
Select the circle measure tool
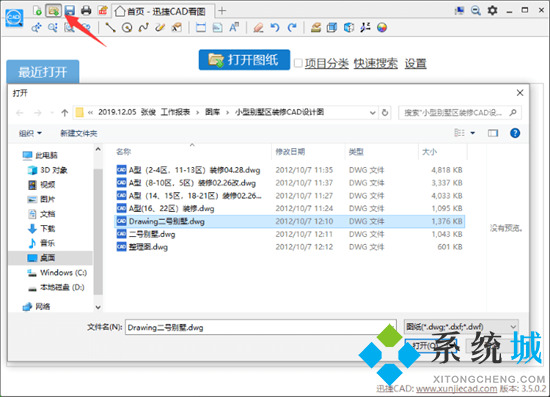[127, 27]
